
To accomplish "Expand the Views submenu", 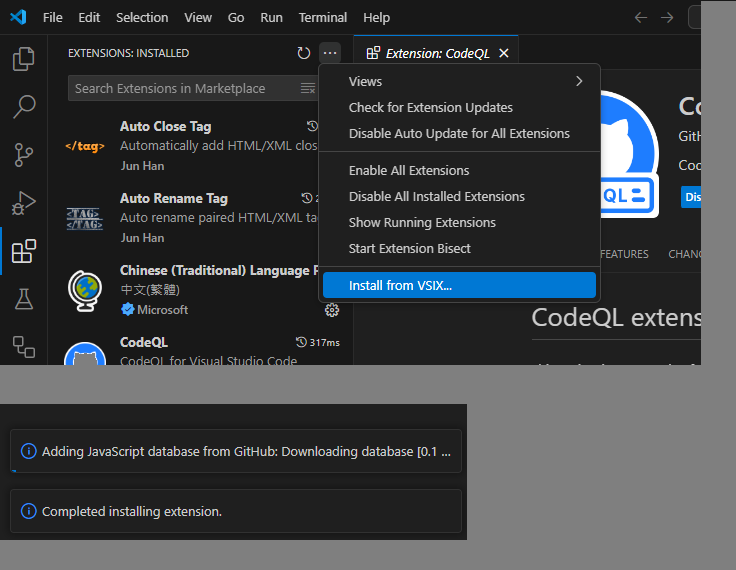I will pos(460,81).
